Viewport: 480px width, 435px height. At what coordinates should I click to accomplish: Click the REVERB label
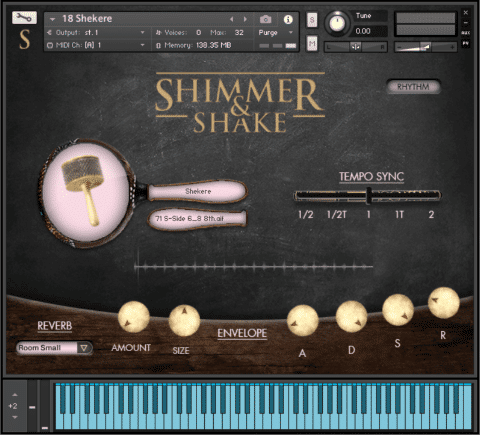(x=55, y=326)
